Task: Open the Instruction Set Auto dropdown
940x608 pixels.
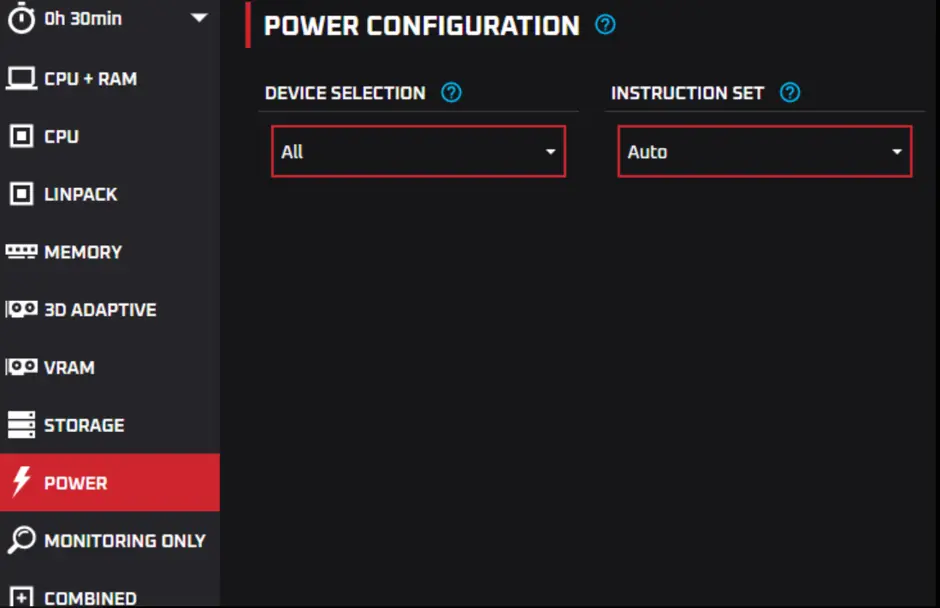Action: (x=764, y=151)
